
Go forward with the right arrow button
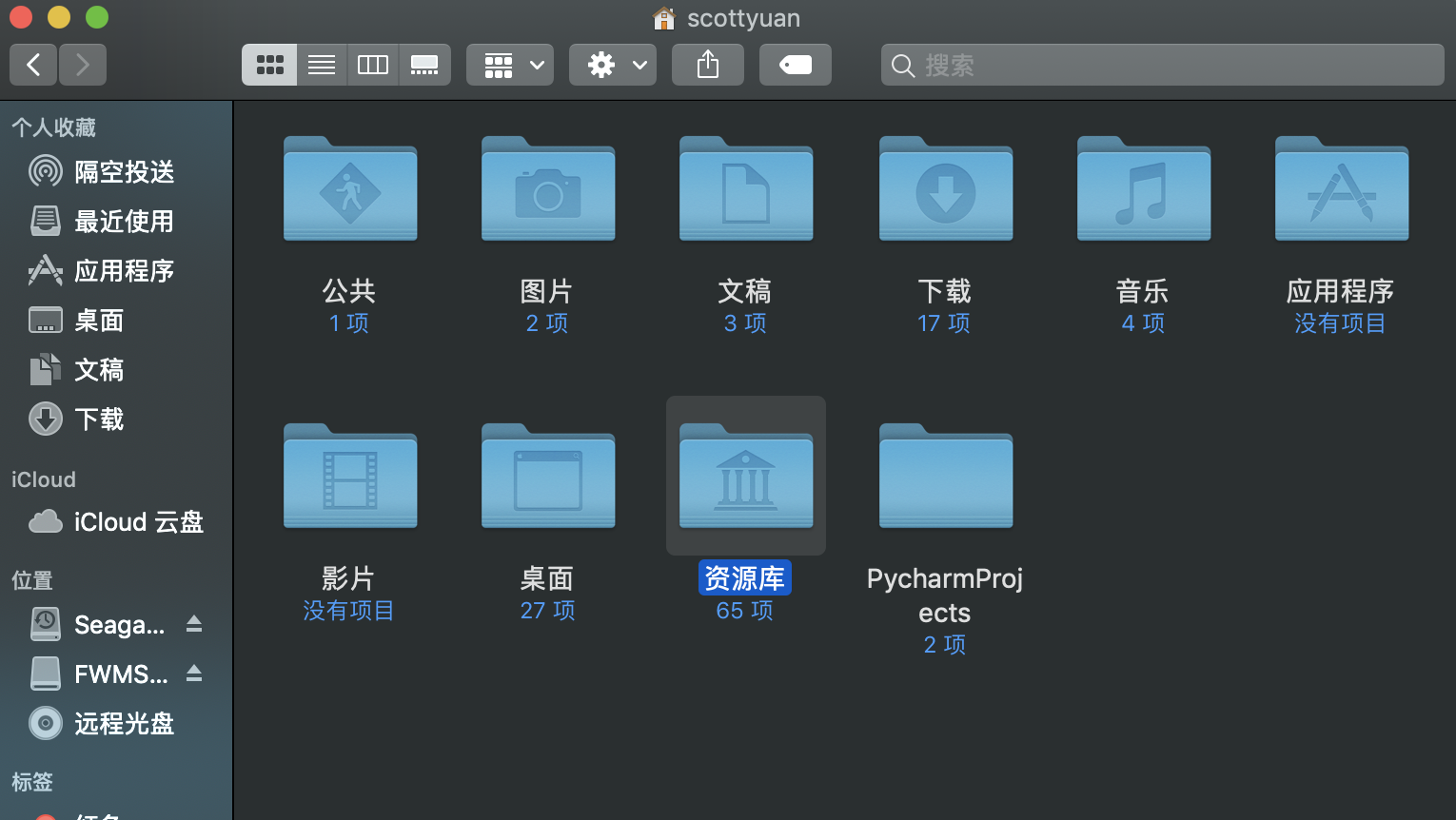pos(83,65)
